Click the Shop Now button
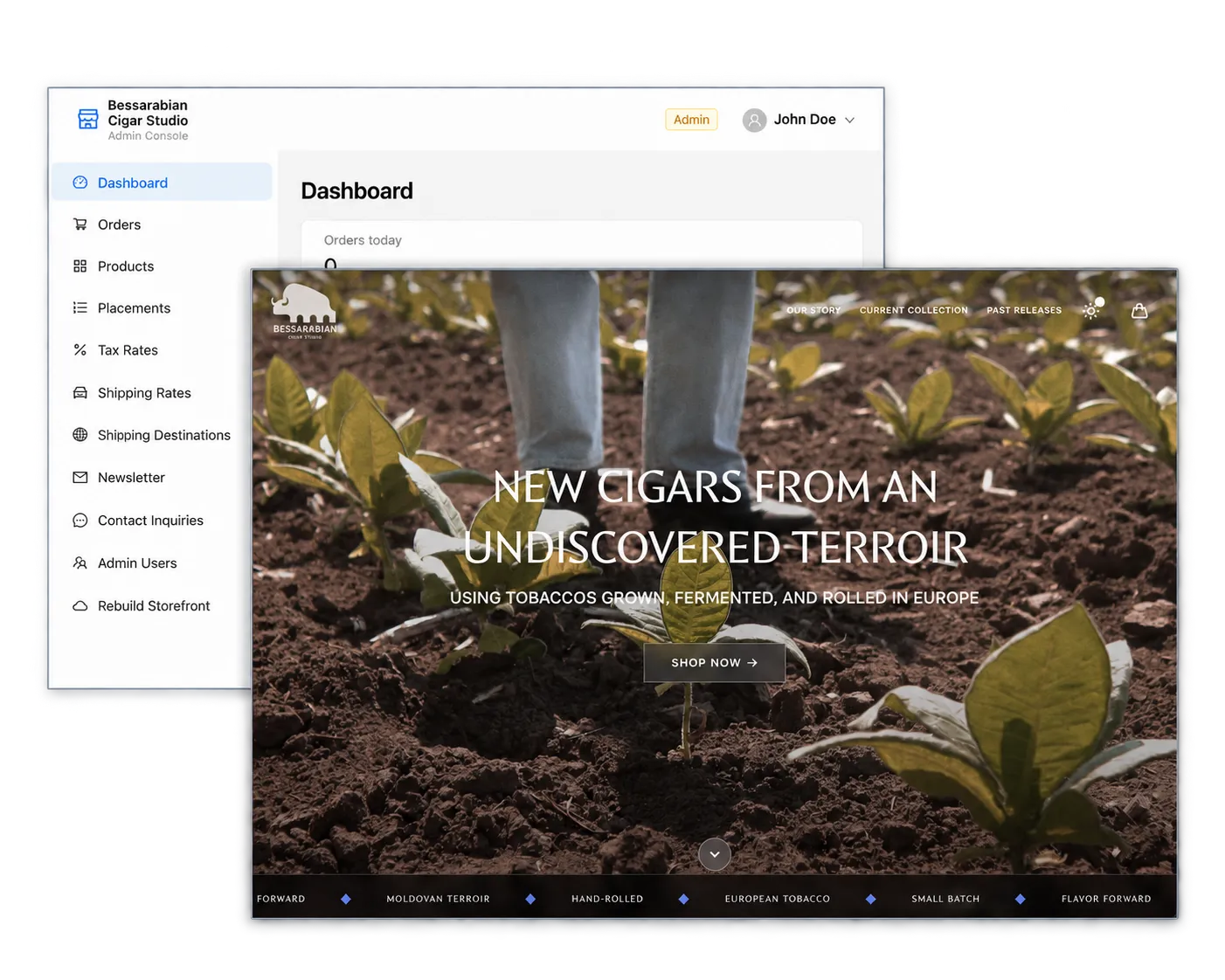 pyautogui.click(x=715, y=663)
